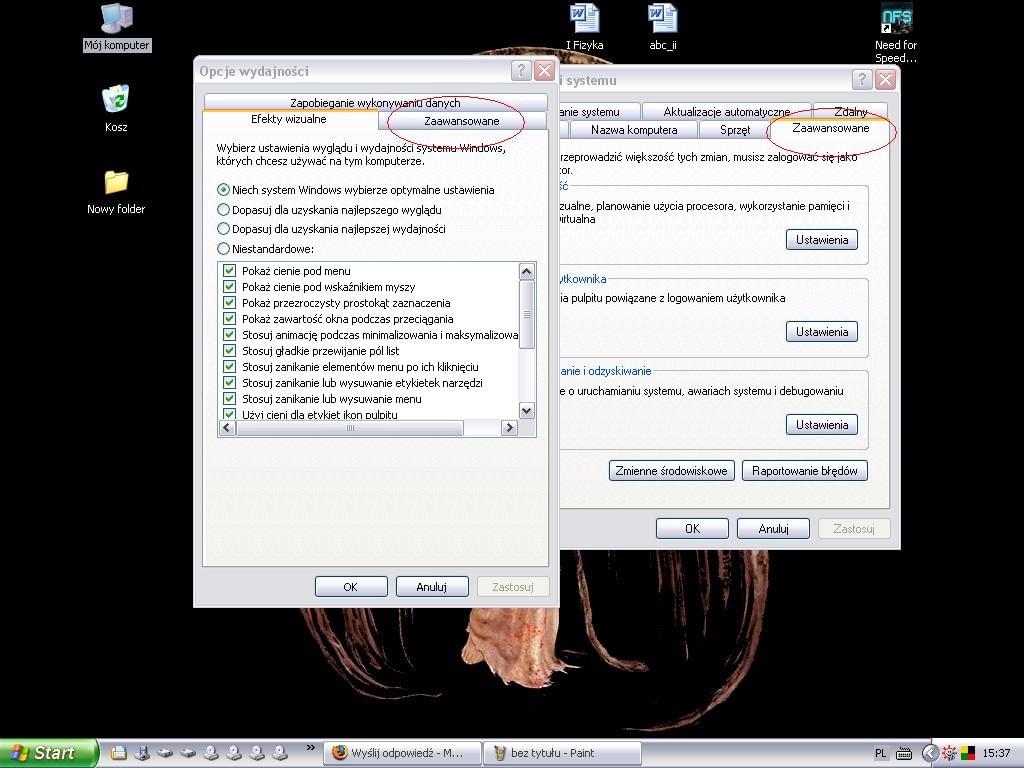Show hidden system tray icons arrow
The width and height of the screenshot is (1024, 768).
pyautogui.click(x=929, y=753)
